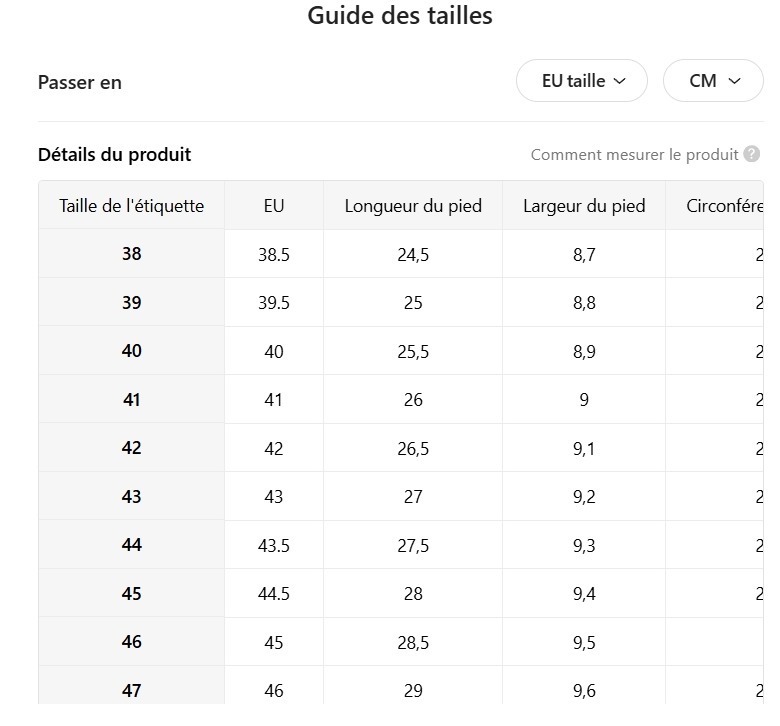780x726 pixels.
Task: Click "Comment mesurer le produit" link
Action: [634, 155]
